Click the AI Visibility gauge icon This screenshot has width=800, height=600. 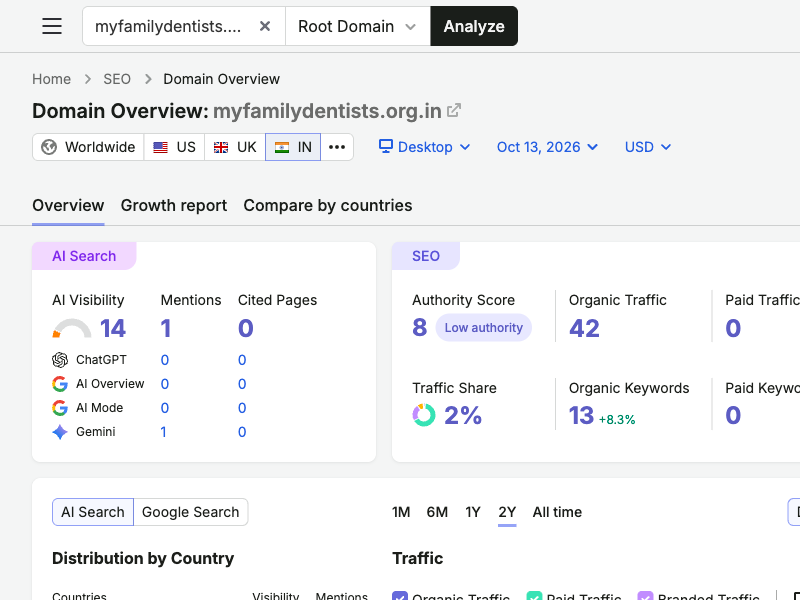coord(72,328)
